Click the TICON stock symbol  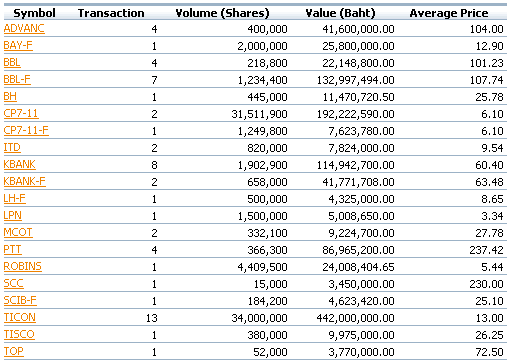tap(20, 318)
